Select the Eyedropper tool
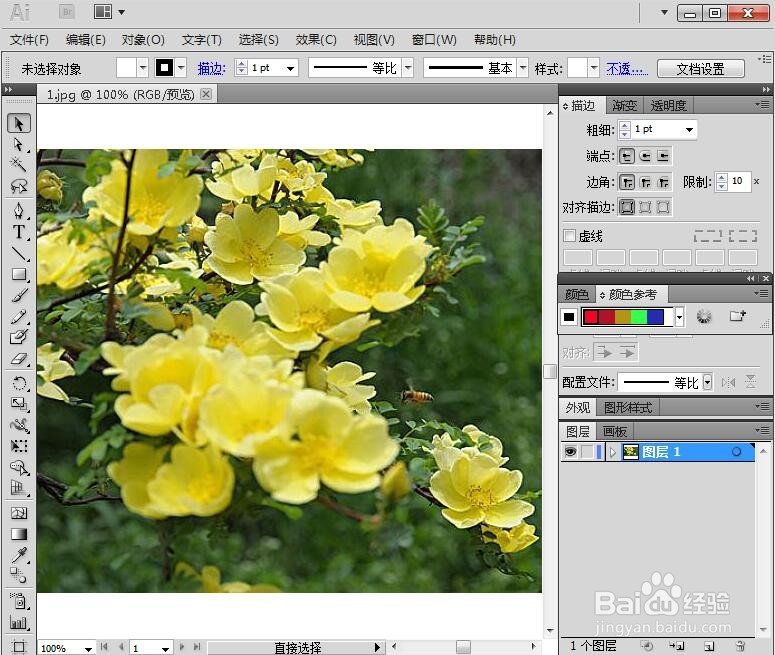The image size is (775, 655). tap(19, 555)
